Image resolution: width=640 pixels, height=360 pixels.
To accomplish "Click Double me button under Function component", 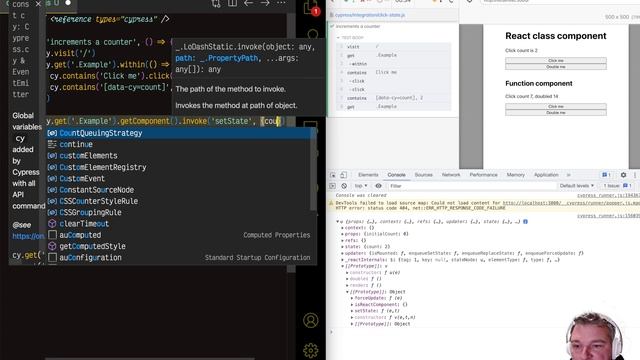I will 556,113.
